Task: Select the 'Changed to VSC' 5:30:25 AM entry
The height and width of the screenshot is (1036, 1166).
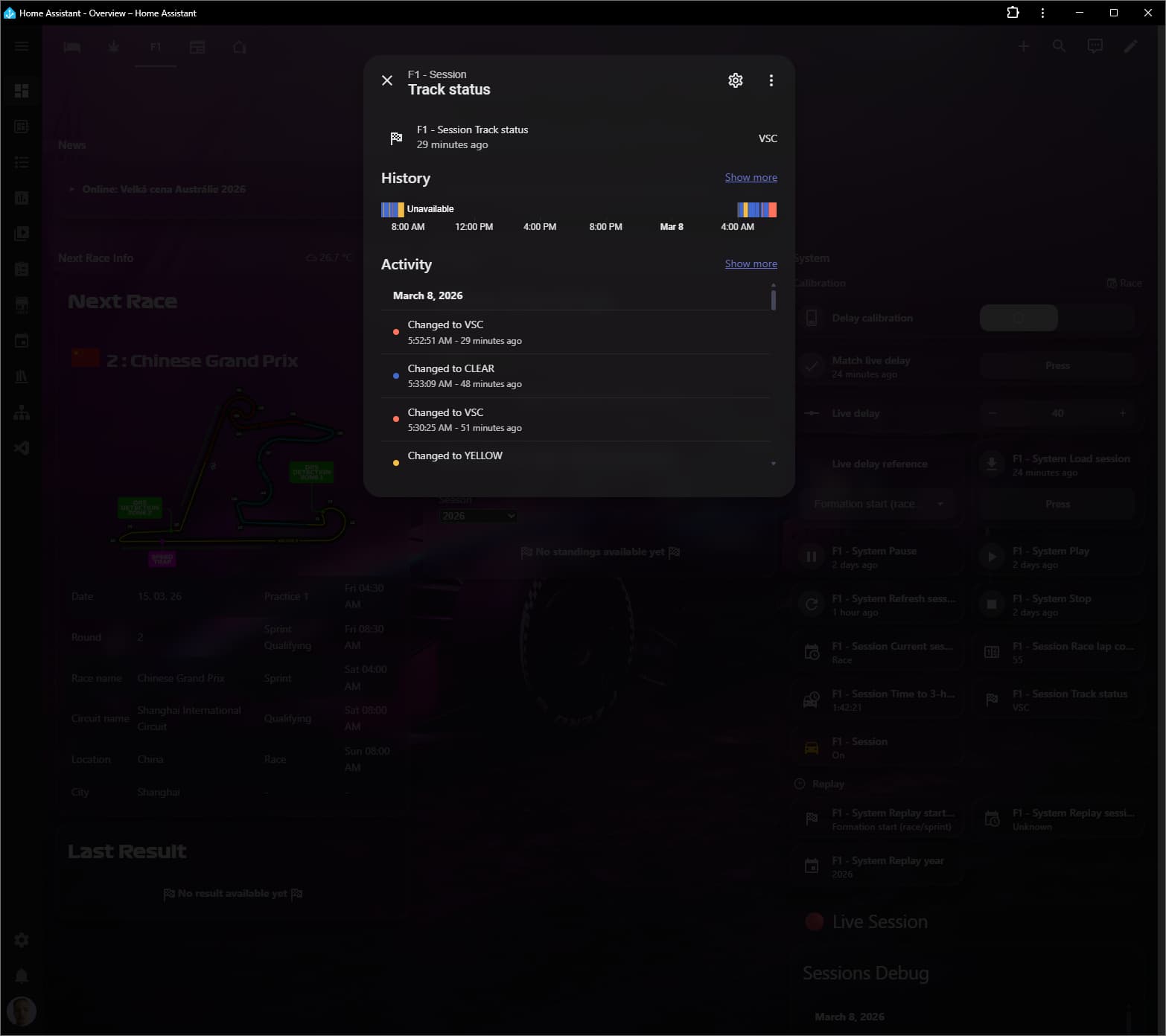Action: click(x=575, y=420)
